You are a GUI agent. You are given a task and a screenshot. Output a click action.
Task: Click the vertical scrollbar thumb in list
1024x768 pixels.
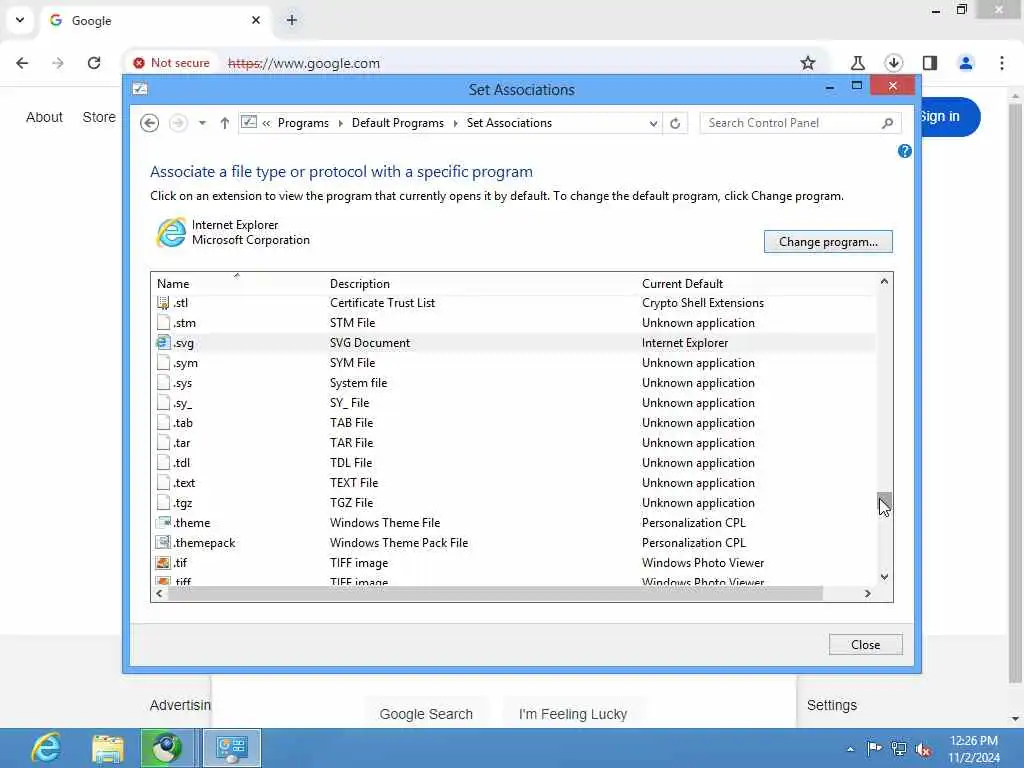[884, 504]
